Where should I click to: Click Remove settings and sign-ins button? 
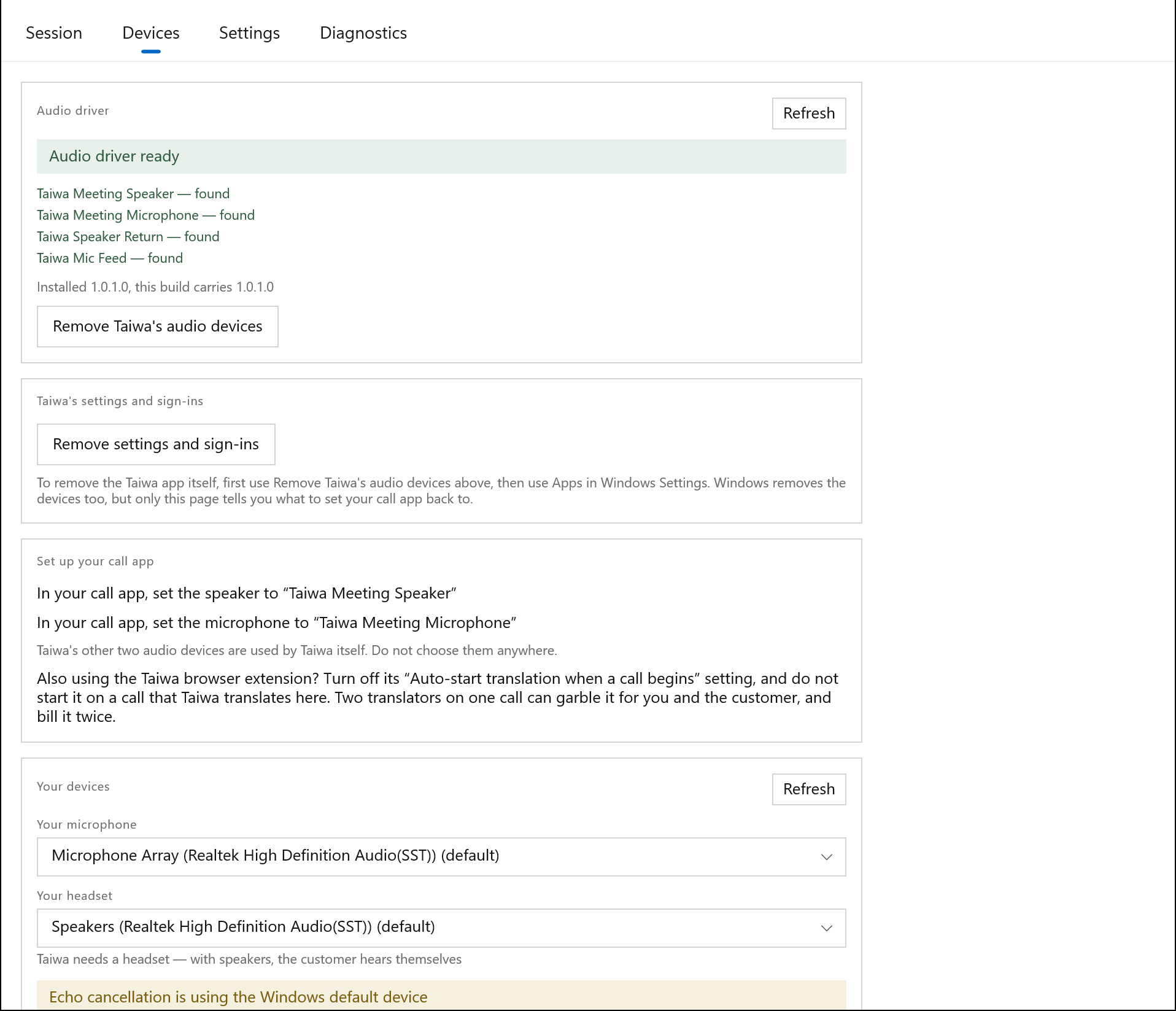tap(156, 444)
